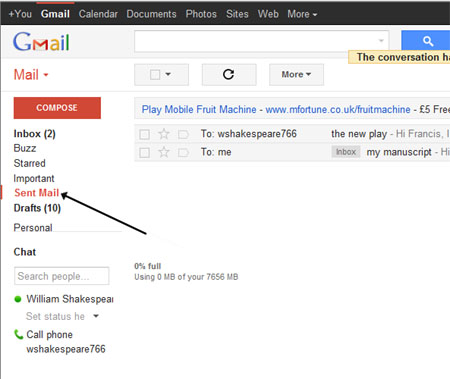
Task: Click the green availability status dot
Action: [18, 299]
